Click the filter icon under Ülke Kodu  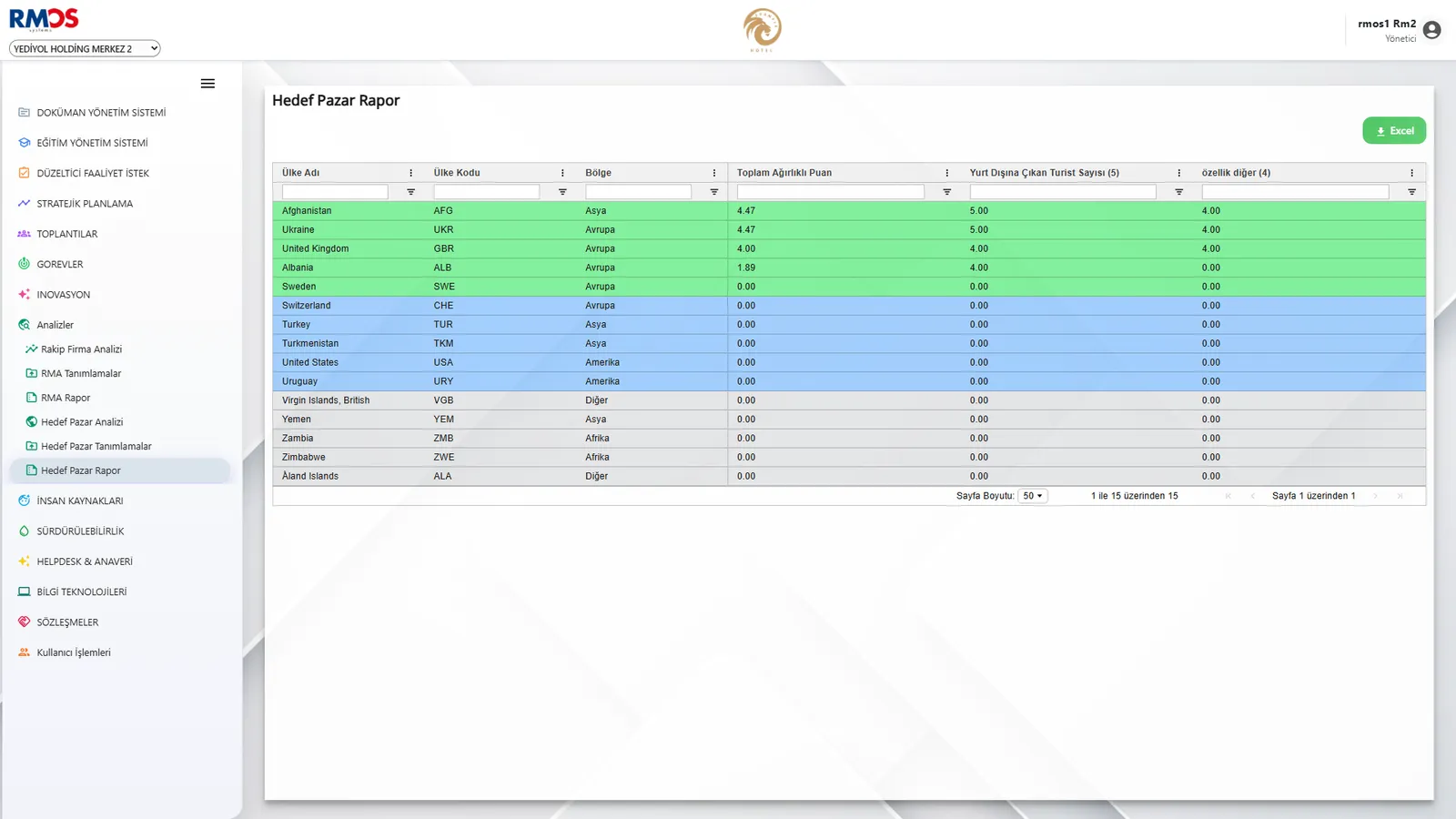[x=562, y=192]
